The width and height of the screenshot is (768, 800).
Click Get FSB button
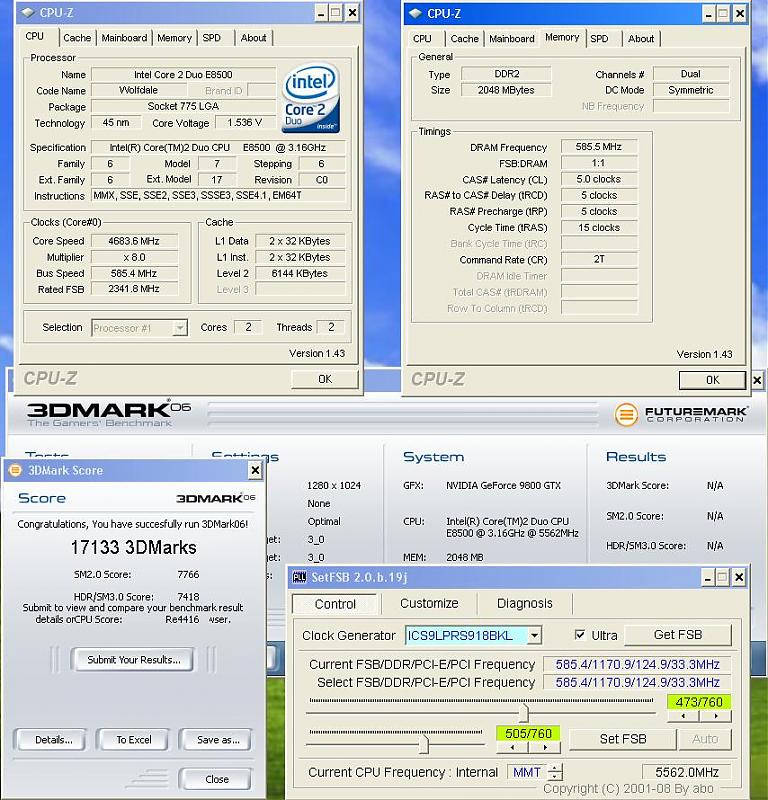678,635
